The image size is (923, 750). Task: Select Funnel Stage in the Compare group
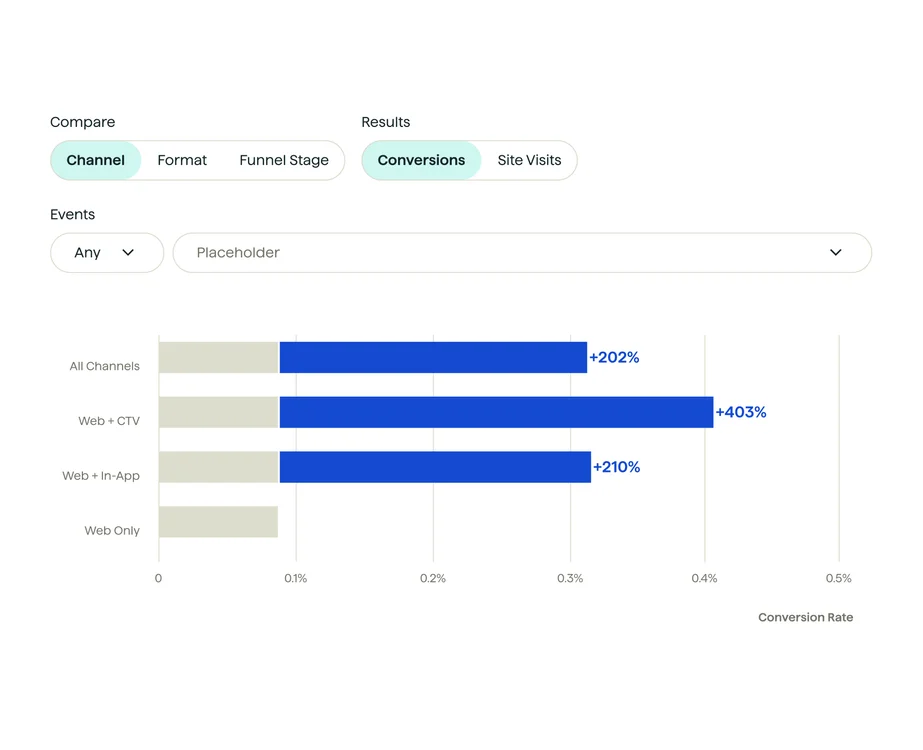coord(284,160)
